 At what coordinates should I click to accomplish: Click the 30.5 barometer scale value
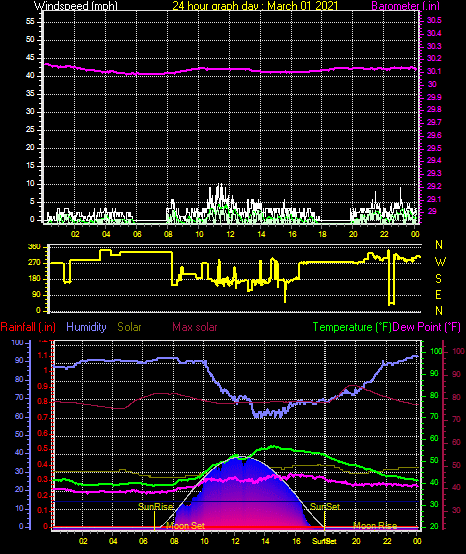click(434, 20)
